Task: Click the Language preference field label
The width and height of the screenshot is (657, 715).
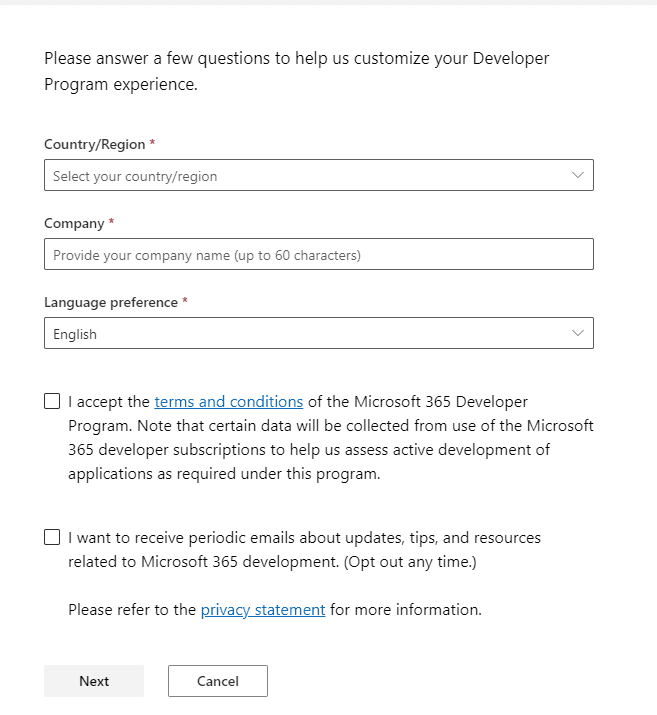Action: 111,302
